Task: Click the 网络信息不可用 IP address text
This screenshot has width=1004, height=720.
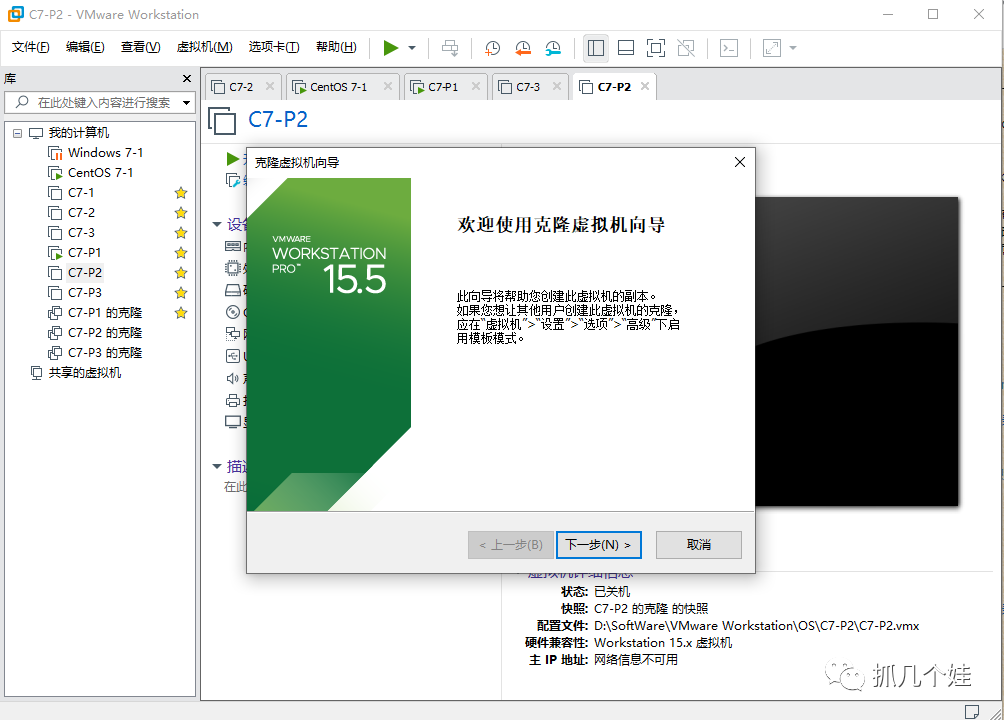Action: coord(635,660)
